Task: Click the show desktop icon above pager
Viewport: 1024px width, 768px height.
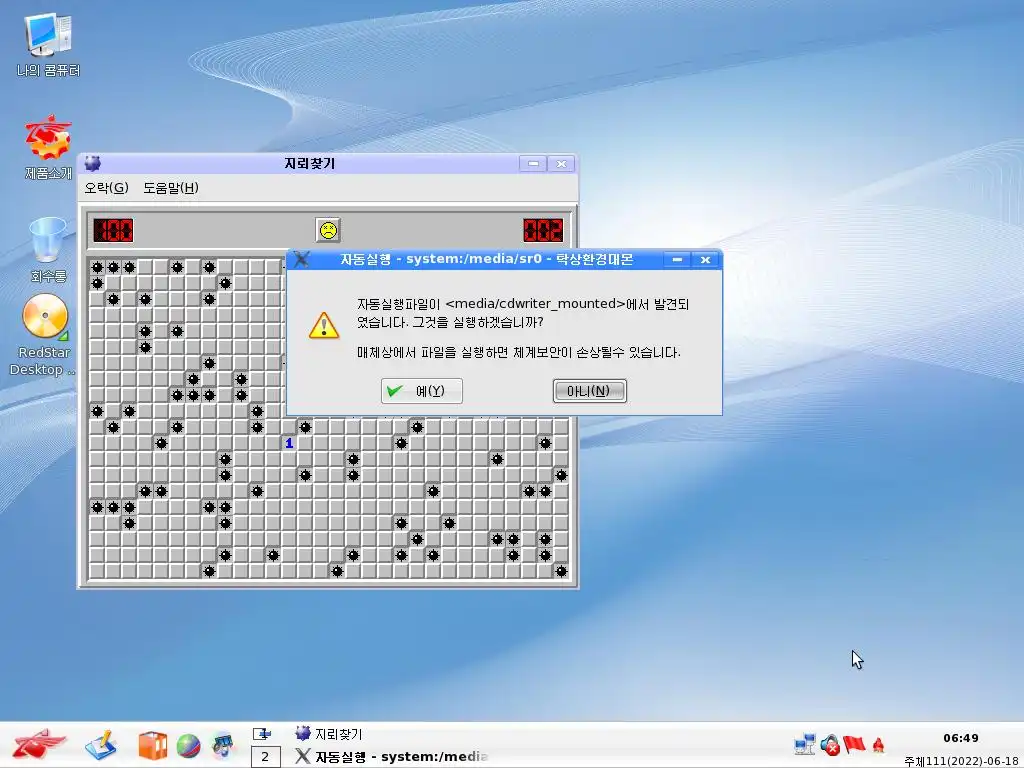Action: (263, 734)
